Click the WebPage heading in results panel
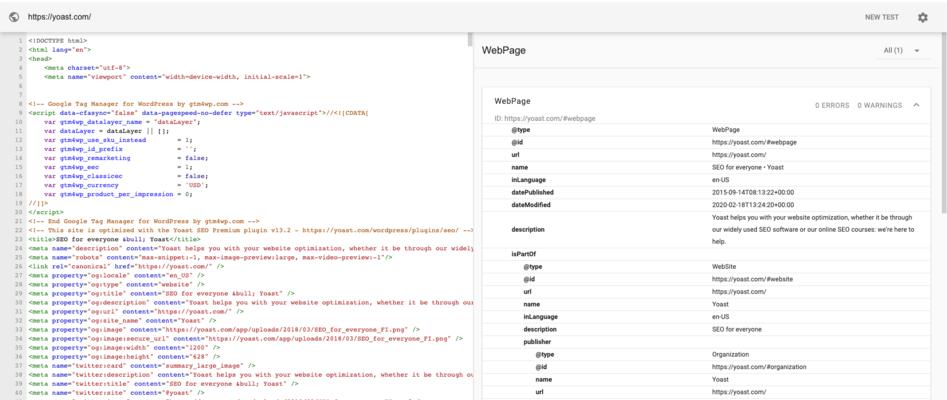Viewport: 947px width, 400px height. 504,51
